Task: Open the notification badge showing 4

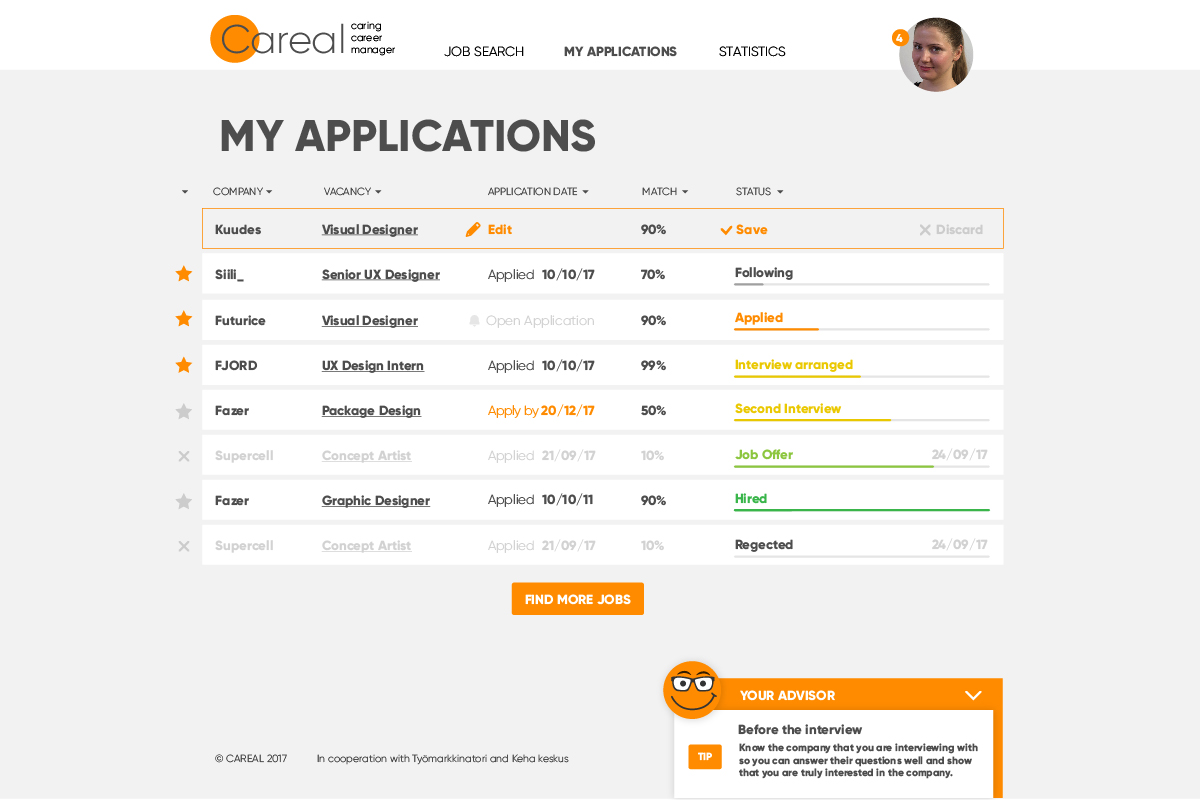Action: (900, 38)
